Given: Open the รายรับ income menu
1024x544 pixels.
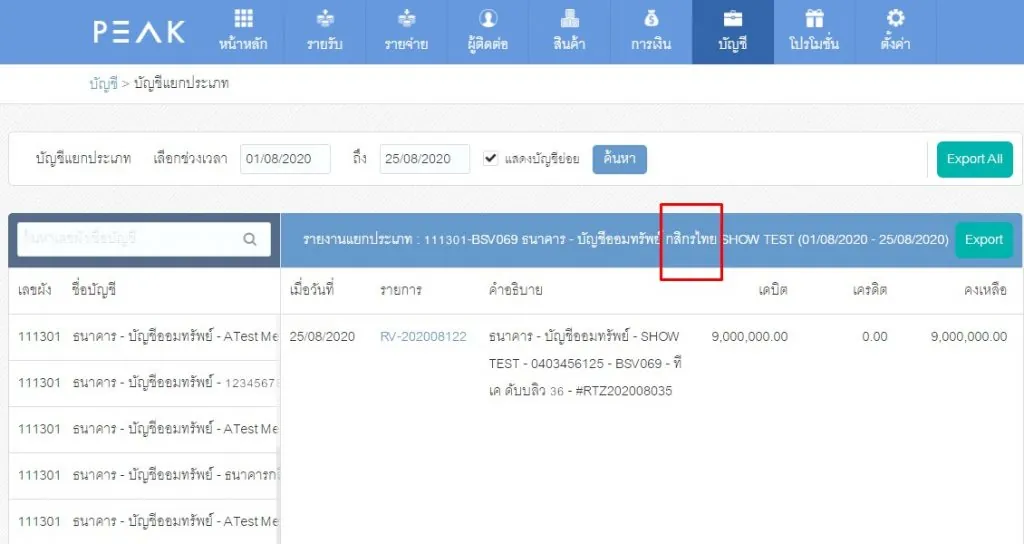Looking at the screenshot, I should (x=325, y=31).
